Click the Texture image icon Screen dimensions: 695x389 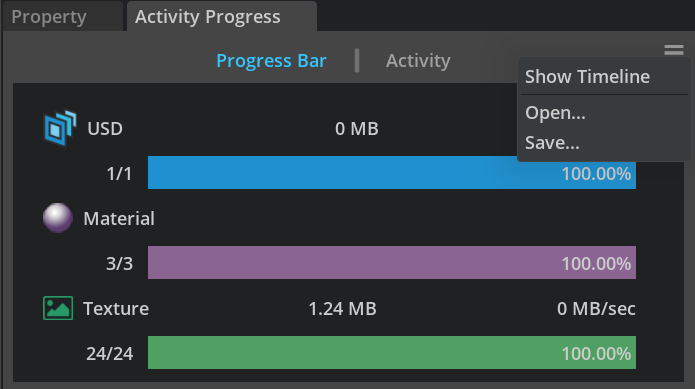click(58, 308)
